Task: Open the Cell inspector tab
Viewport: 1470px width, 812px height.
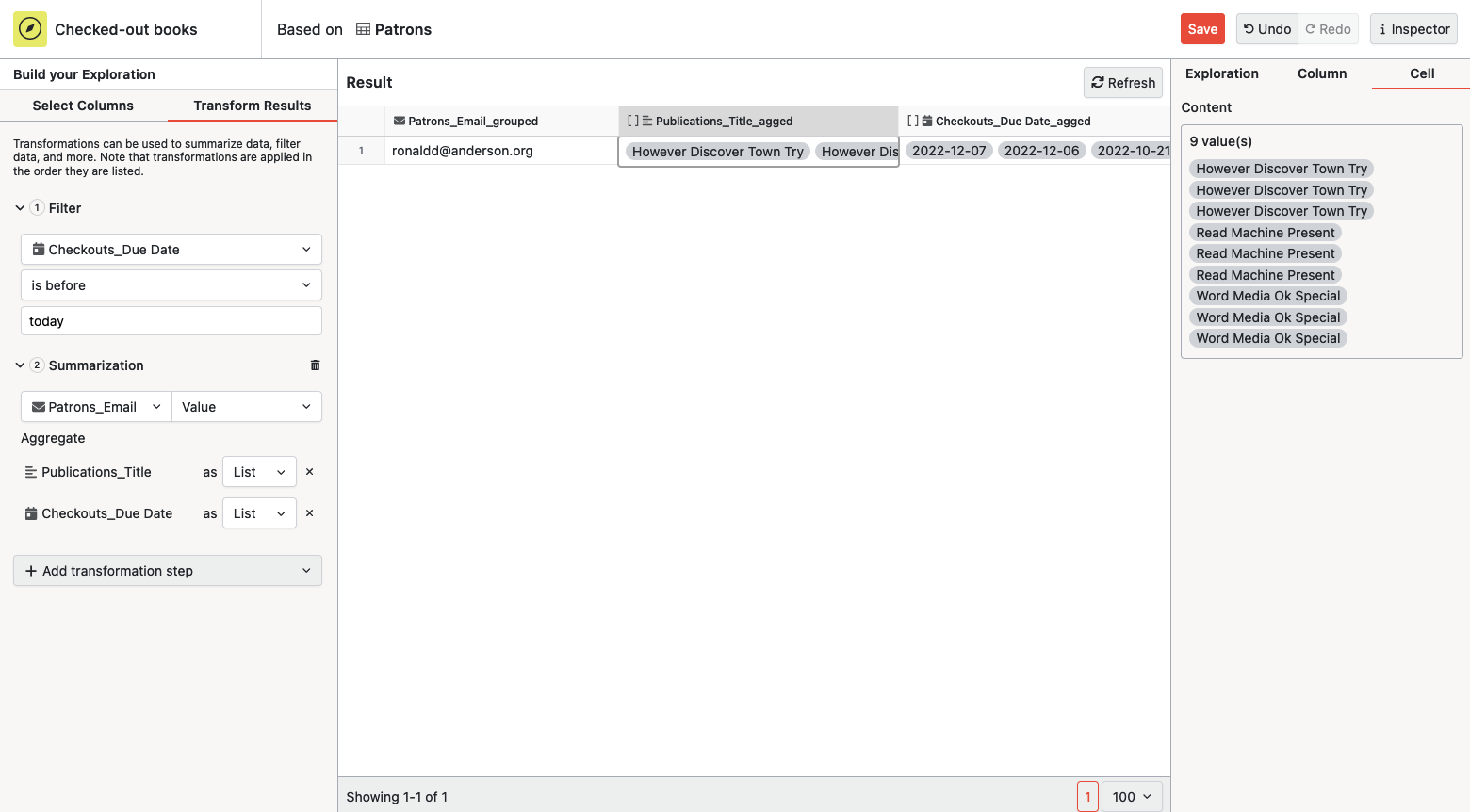Action: (x=1422, y=73)
